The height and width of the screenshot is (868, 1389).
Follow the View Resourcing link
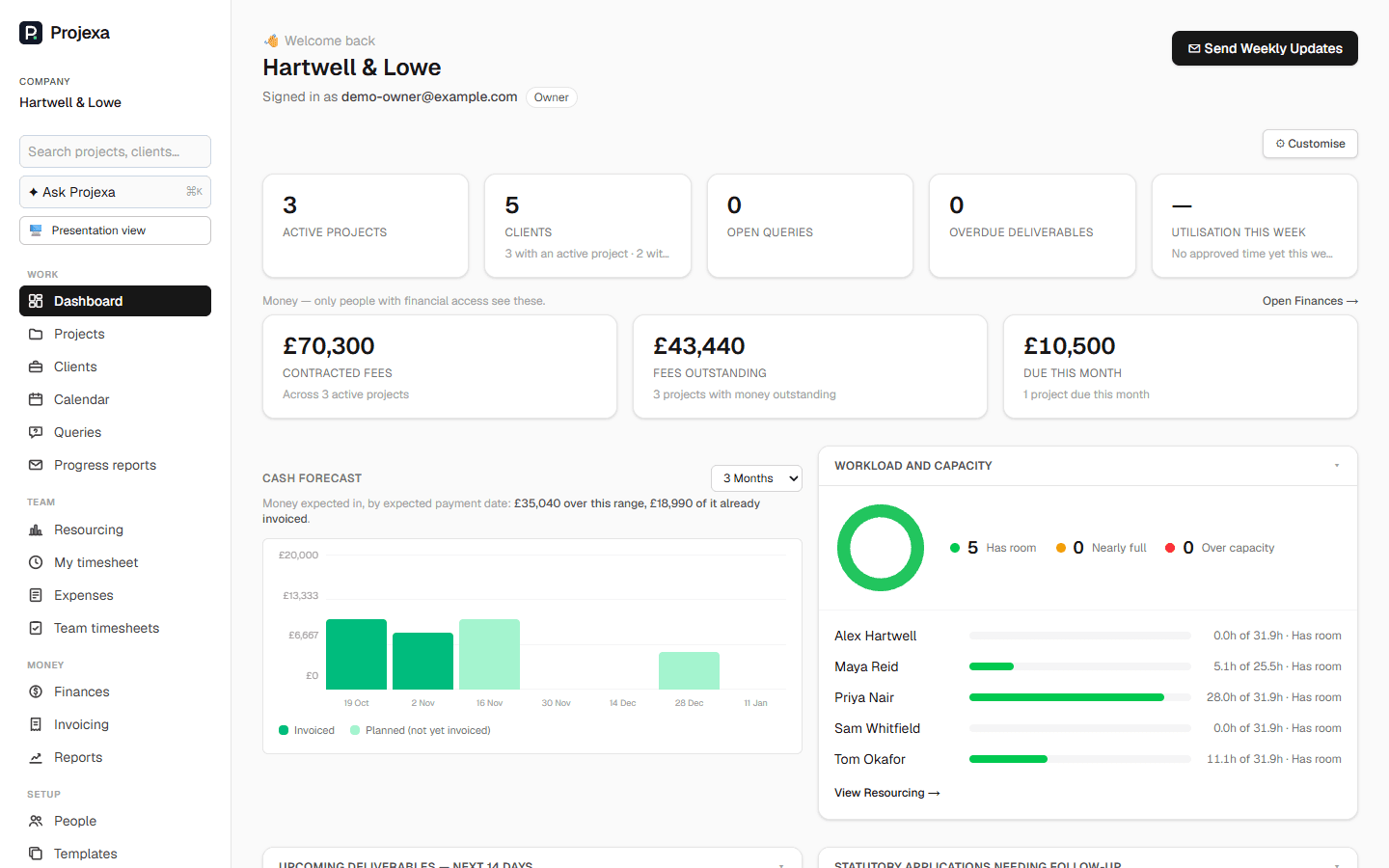point(887,793)
